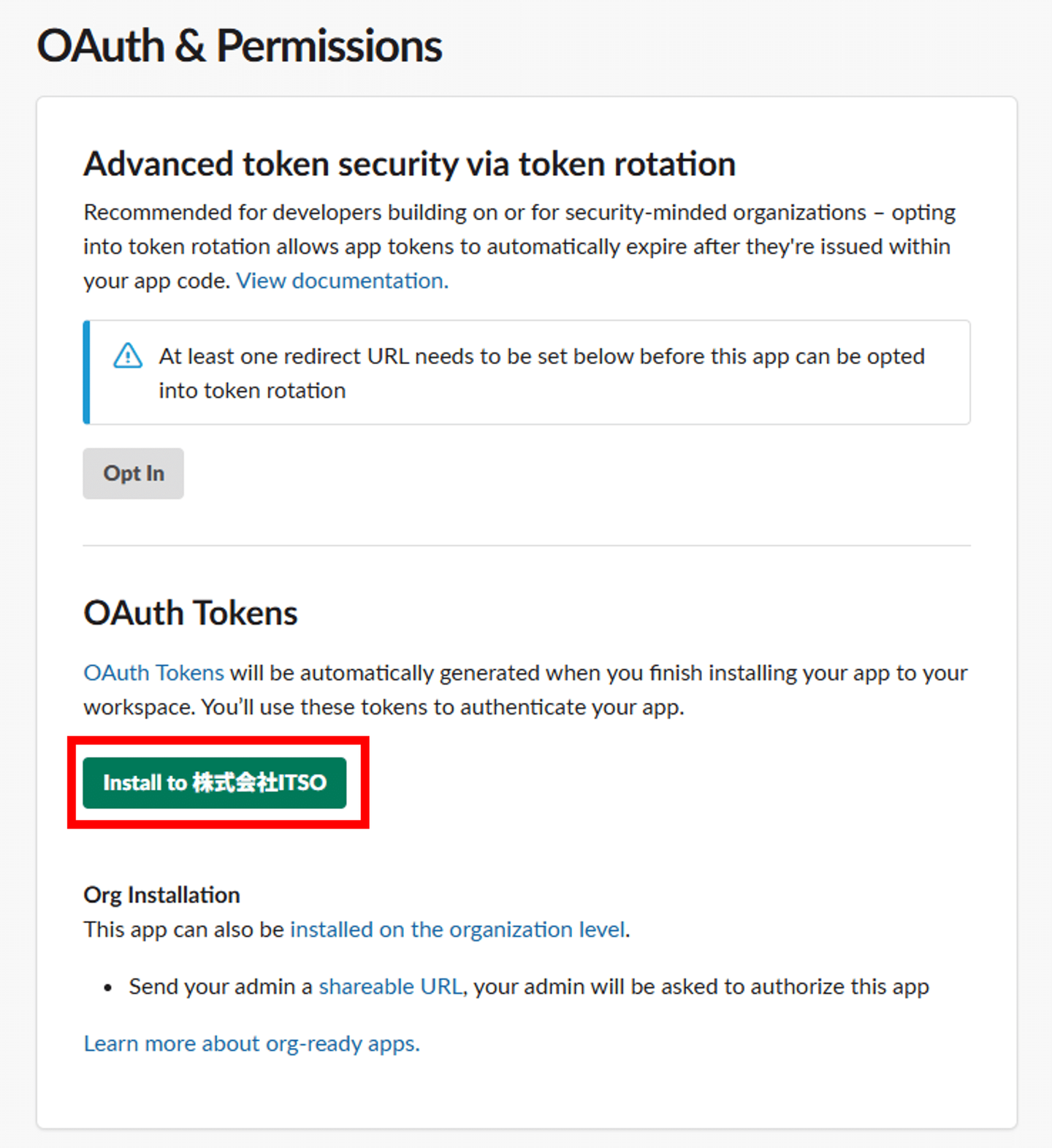
Task: Click Learn more about org-ready apps
Action: 251,1044
